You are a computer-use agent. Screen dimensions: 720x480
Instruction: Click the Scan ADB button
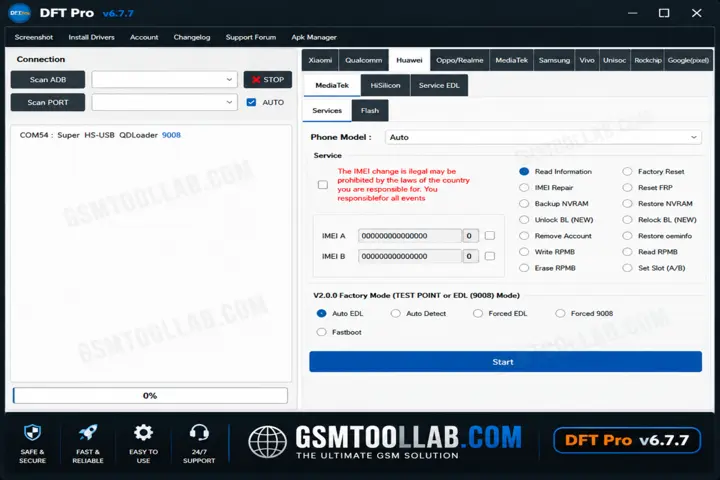(x=48, y=79)
